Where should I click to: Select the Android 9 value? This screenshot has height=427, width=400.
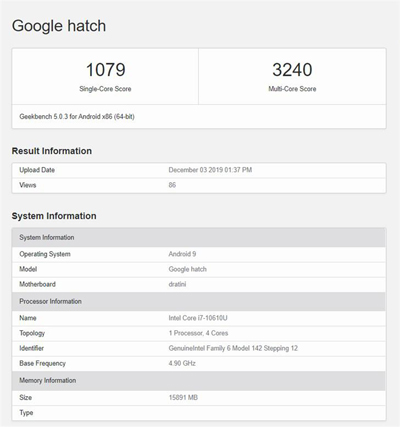click(182, 254)
